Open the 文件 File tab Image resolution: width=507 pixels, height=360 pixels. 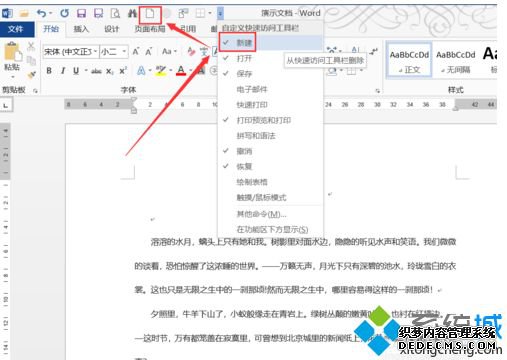[17, 29]
